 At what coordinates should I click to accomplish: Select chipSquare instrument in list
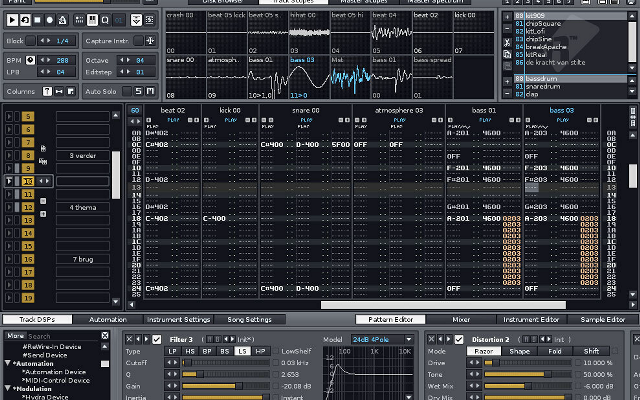point(571,24)
